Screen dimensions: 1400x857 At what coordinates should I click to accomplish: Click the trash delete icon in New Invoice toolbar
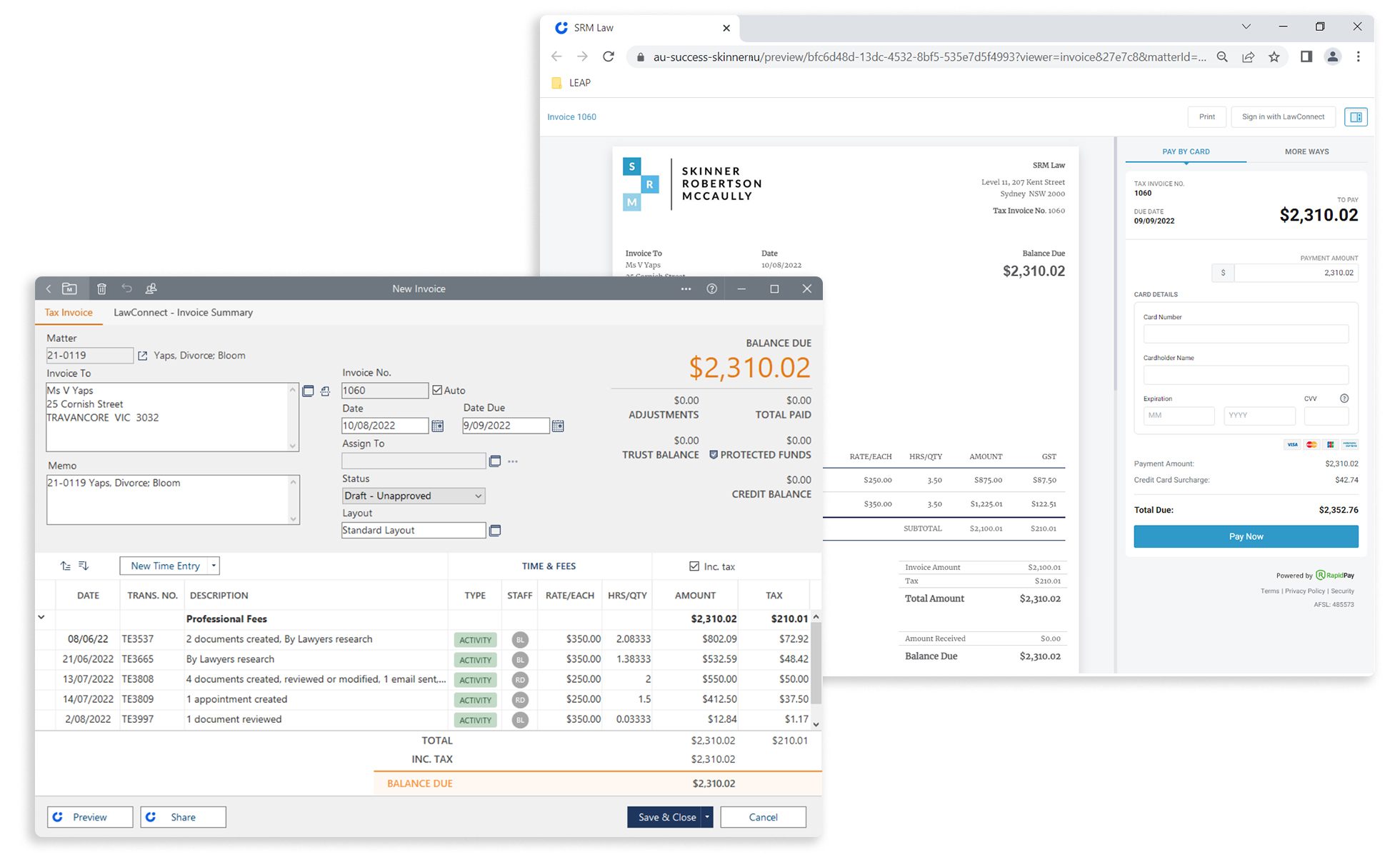click(x=101, y=289)
